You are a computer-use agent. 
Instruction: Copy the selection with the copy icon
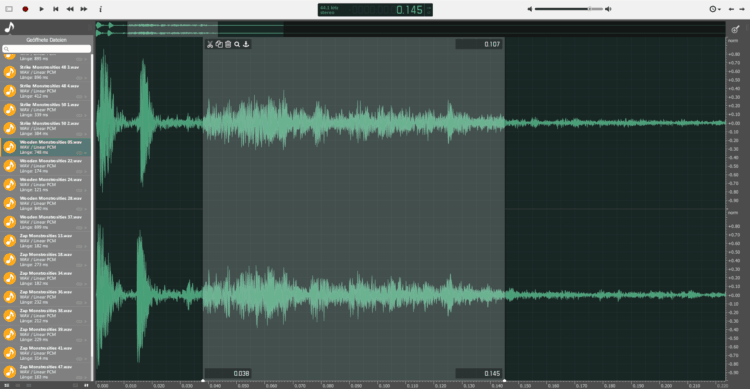pos(219,44)
